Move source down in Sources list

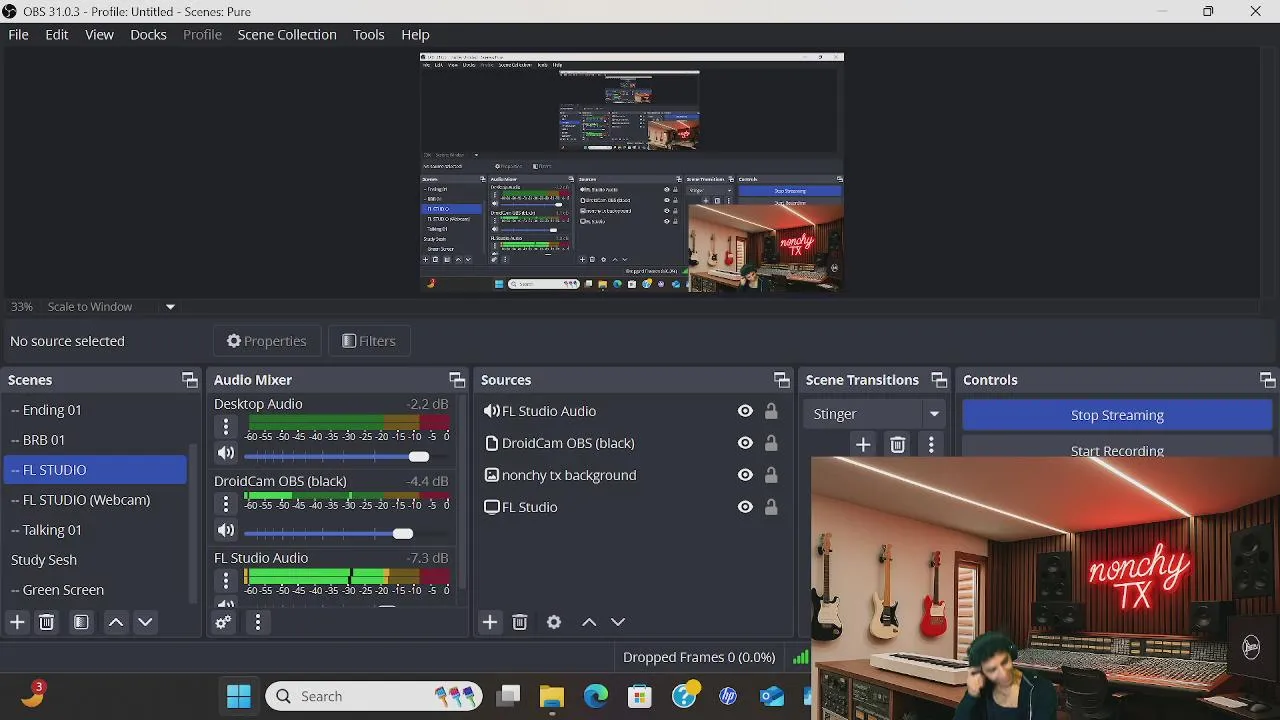618,622
